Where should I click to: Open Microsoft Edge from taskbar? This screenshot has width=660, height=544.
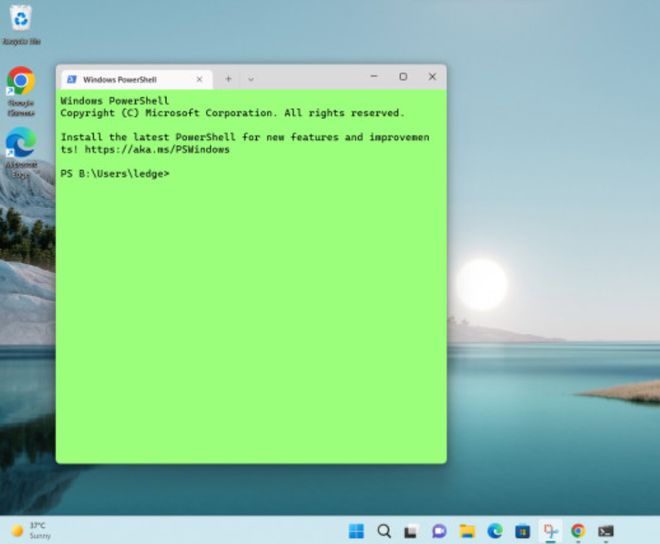point(495,531)
